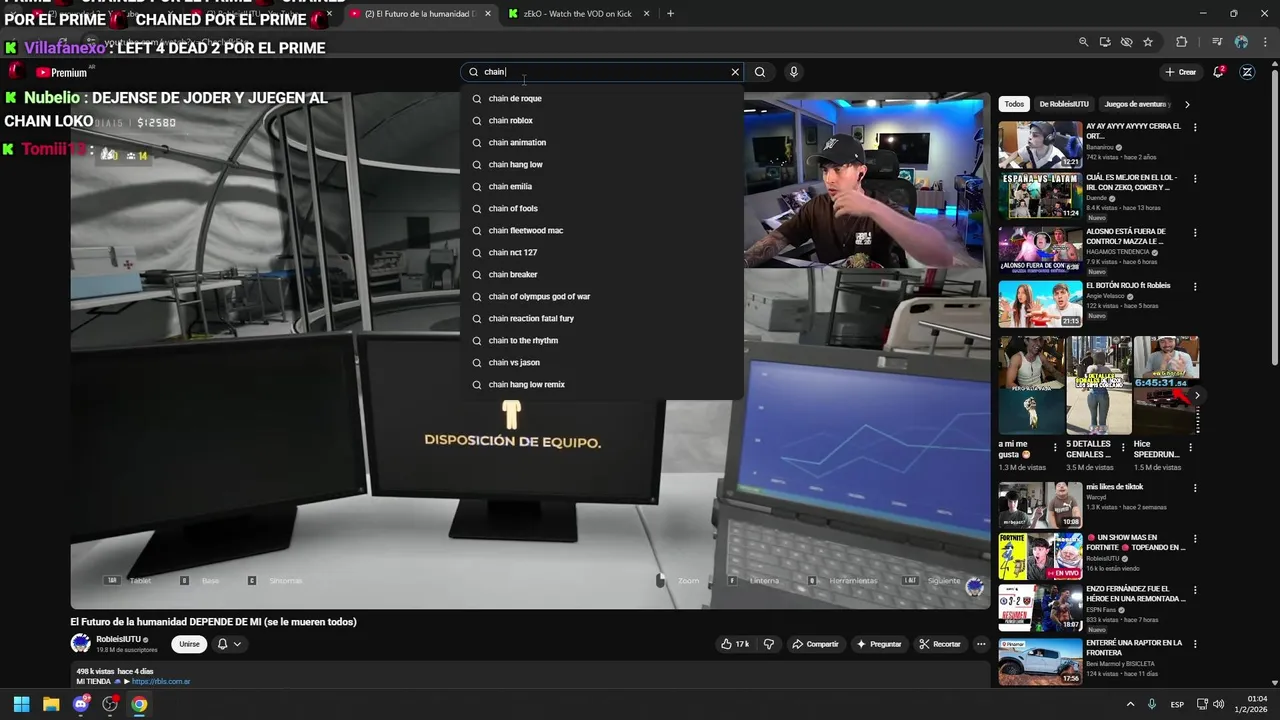Choose suggestion 'chain fleetwood mac'
This screenshot has width=1280, height=720.
(x=601, y=230)
